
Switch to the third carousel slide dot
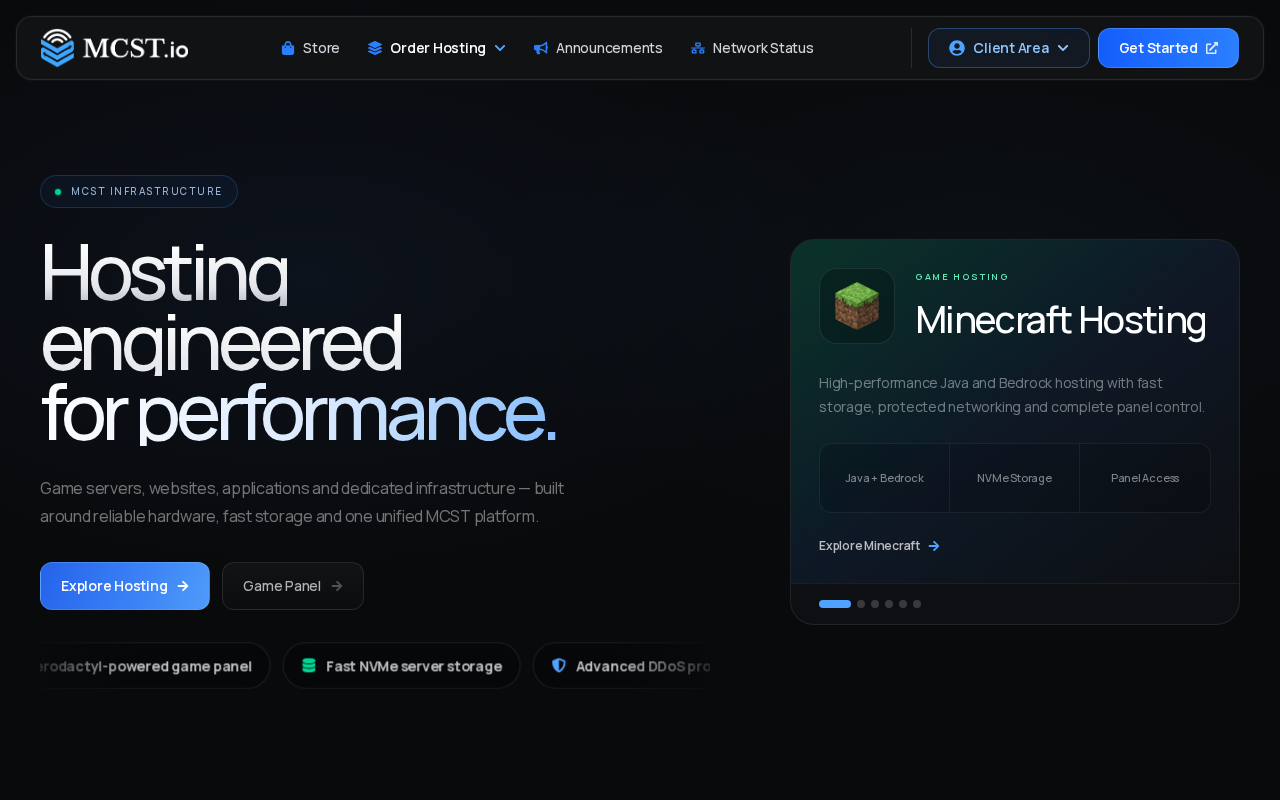coord(875,604)
